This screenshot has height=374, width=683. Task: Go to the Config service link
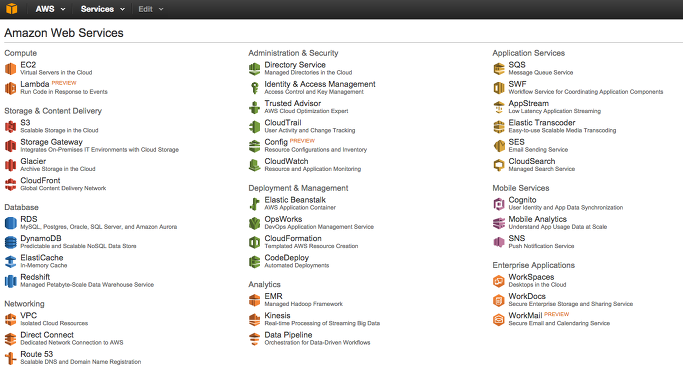(276, 142)
